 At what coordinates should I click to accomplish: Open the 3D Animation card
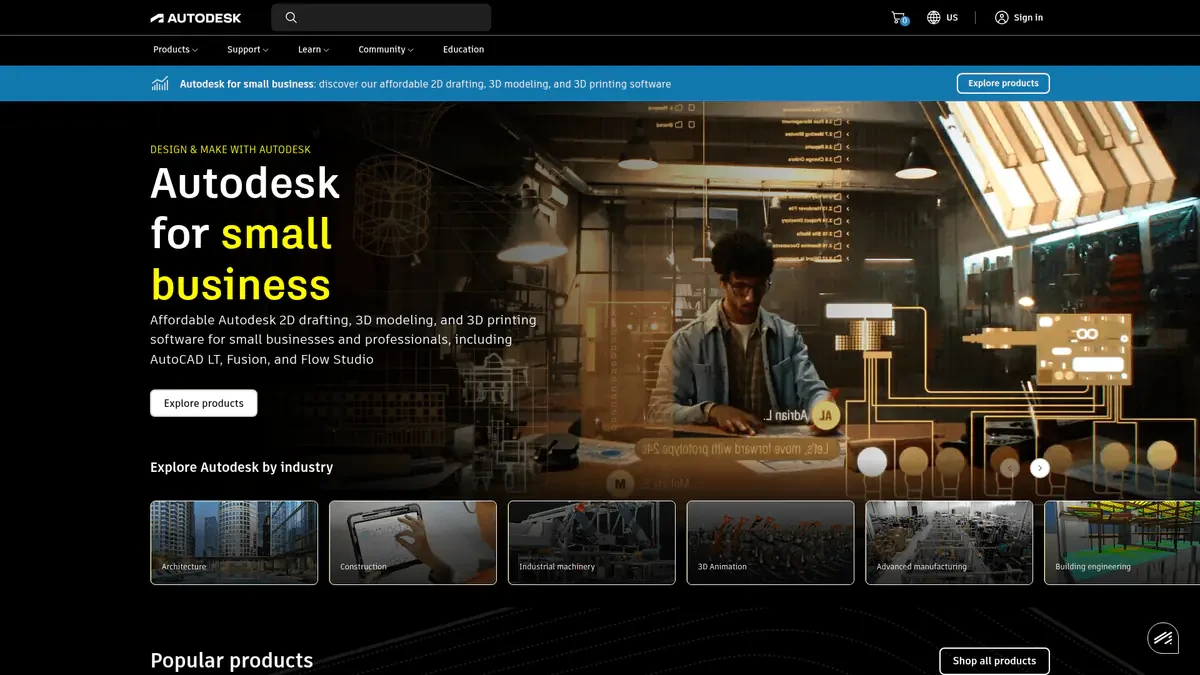pyautogui.click(x=770, y=542)
